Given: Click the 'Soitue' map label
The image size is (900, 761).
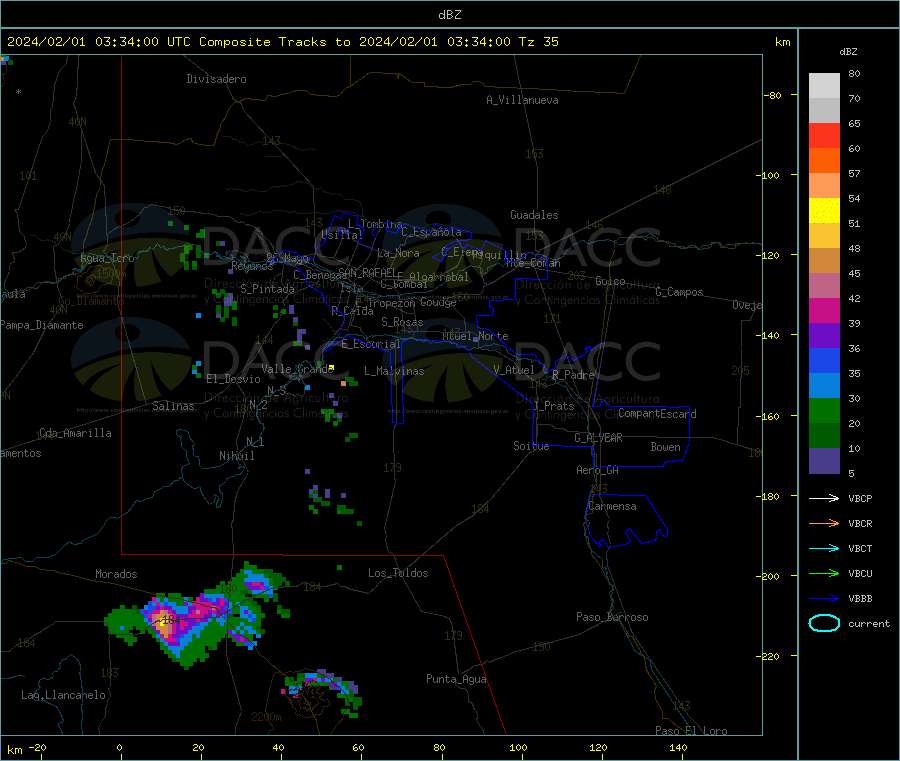Looking at the screenshot, I should point(531,446).
